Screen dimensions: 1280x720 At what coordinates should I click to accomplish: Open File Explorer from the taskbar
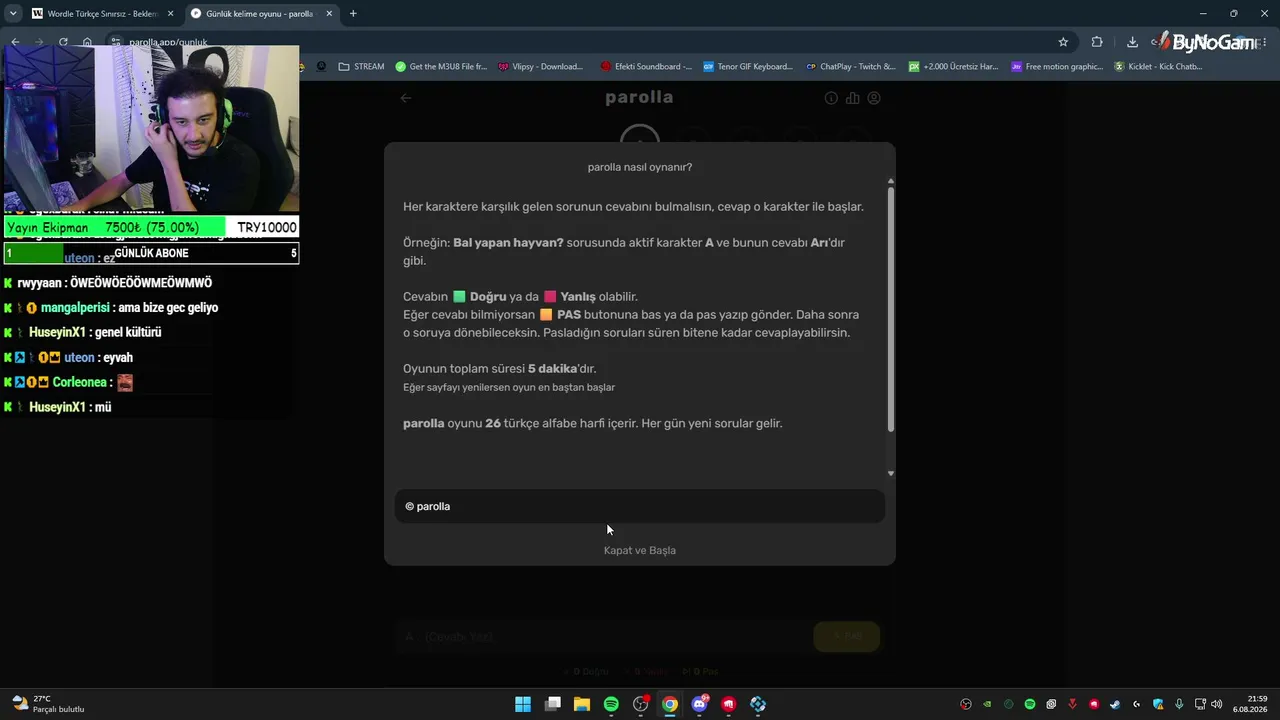coord(582,704)
